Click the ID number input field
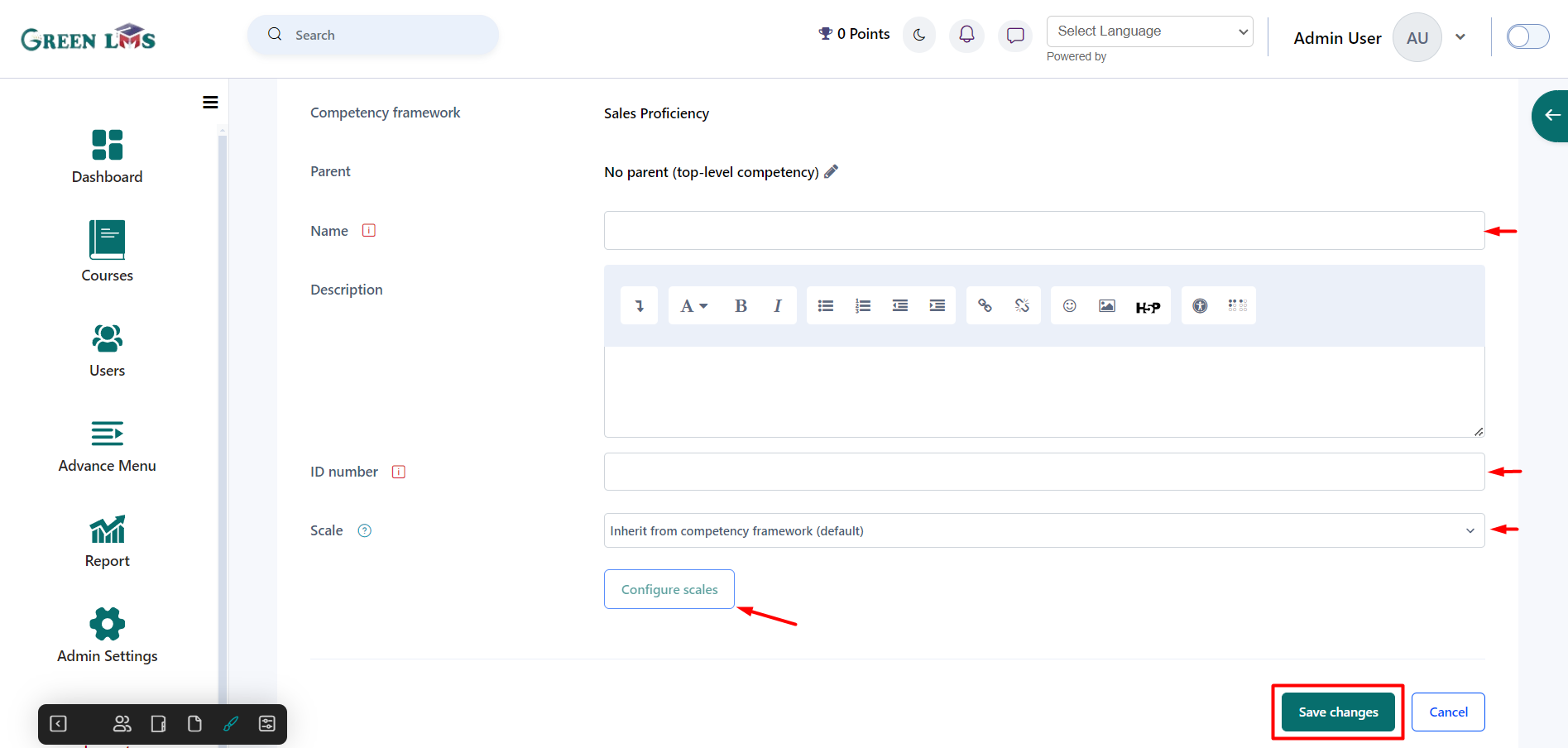This screenshot has width=1568, height=748. (x=1044, y=472)
